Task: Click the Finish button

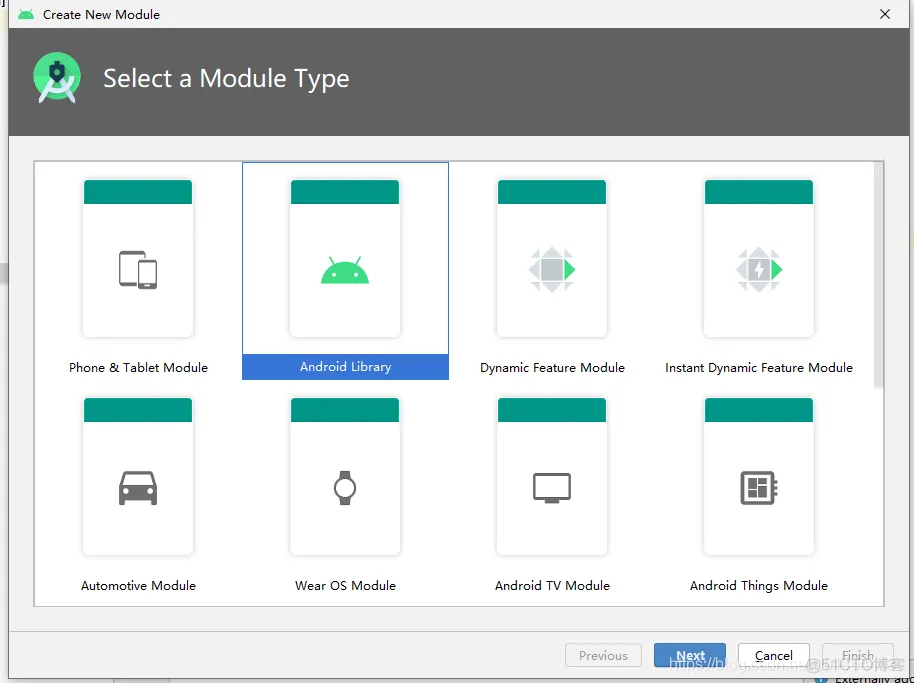Action: coord(857,656)
